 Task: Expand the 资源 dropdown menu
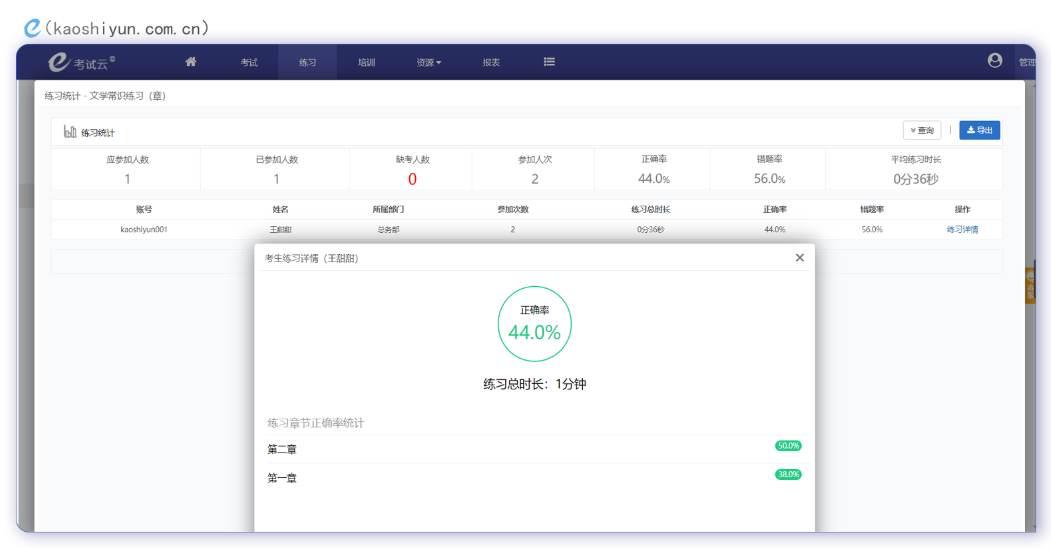pos(428,63)
